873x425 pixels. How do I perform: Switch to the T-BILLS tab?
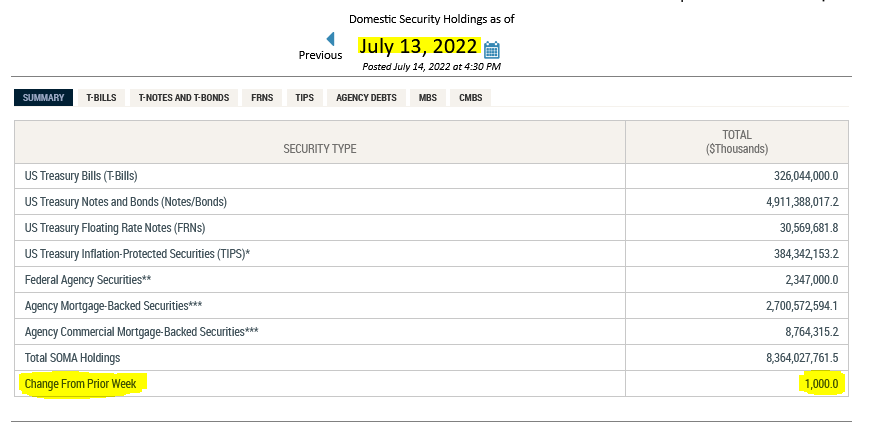pyautogui.click(x=101, y=97)
